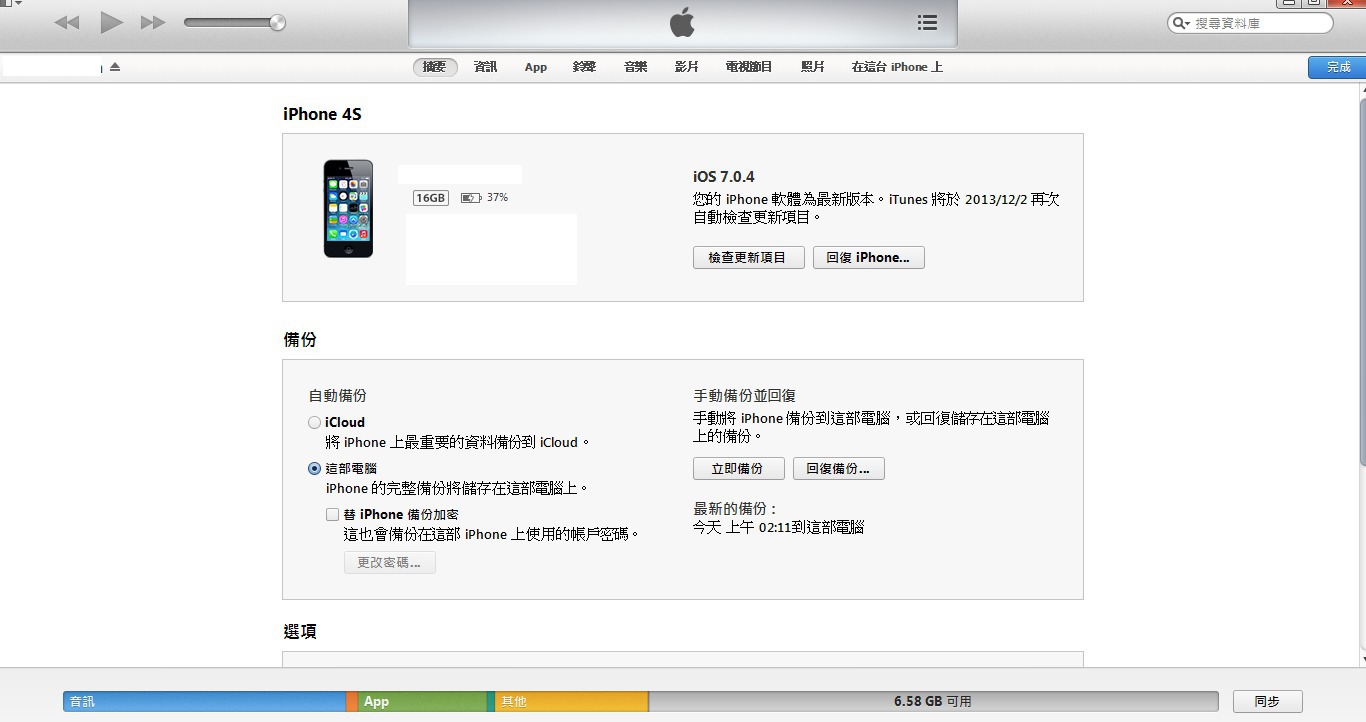Click the battery level icon
This screenshot has width=1366, height=722.
point(471,198)
